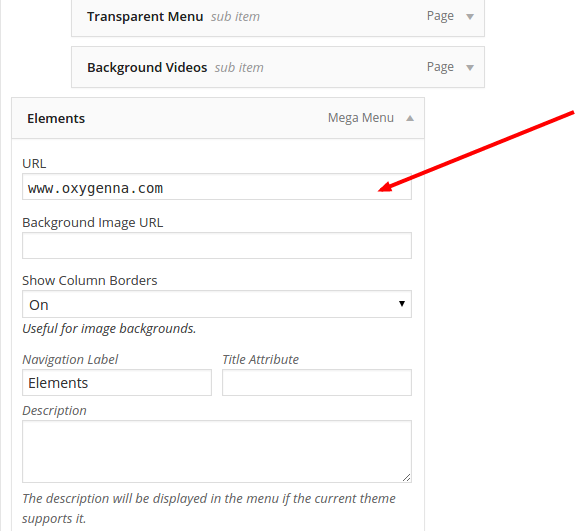Click the Show Column Borders label

[x=90, y=280]
